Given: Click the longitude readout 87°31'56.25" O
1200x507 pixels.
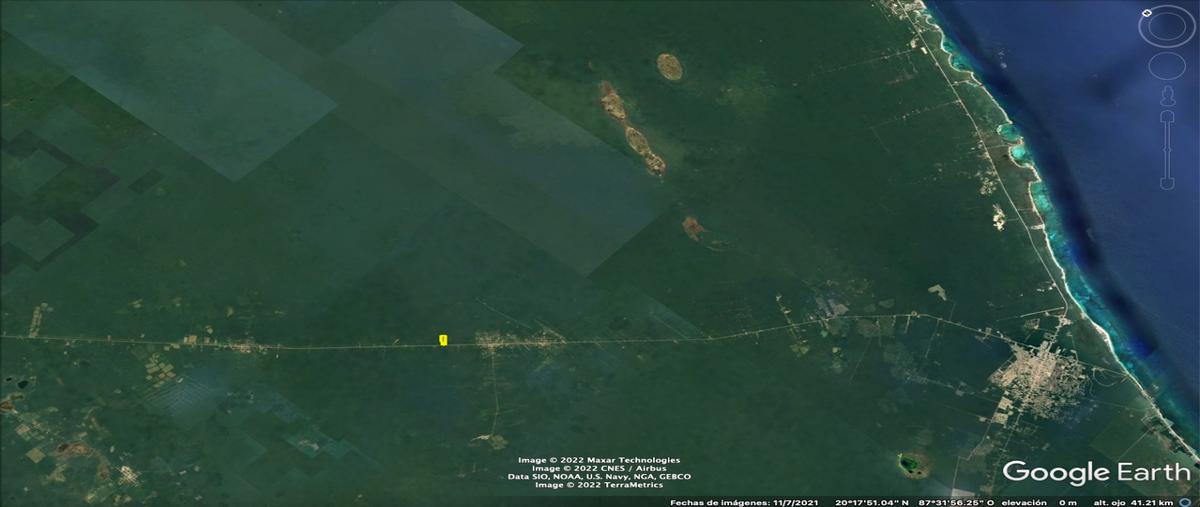Looking at the screenshot, I should point(958,502).
